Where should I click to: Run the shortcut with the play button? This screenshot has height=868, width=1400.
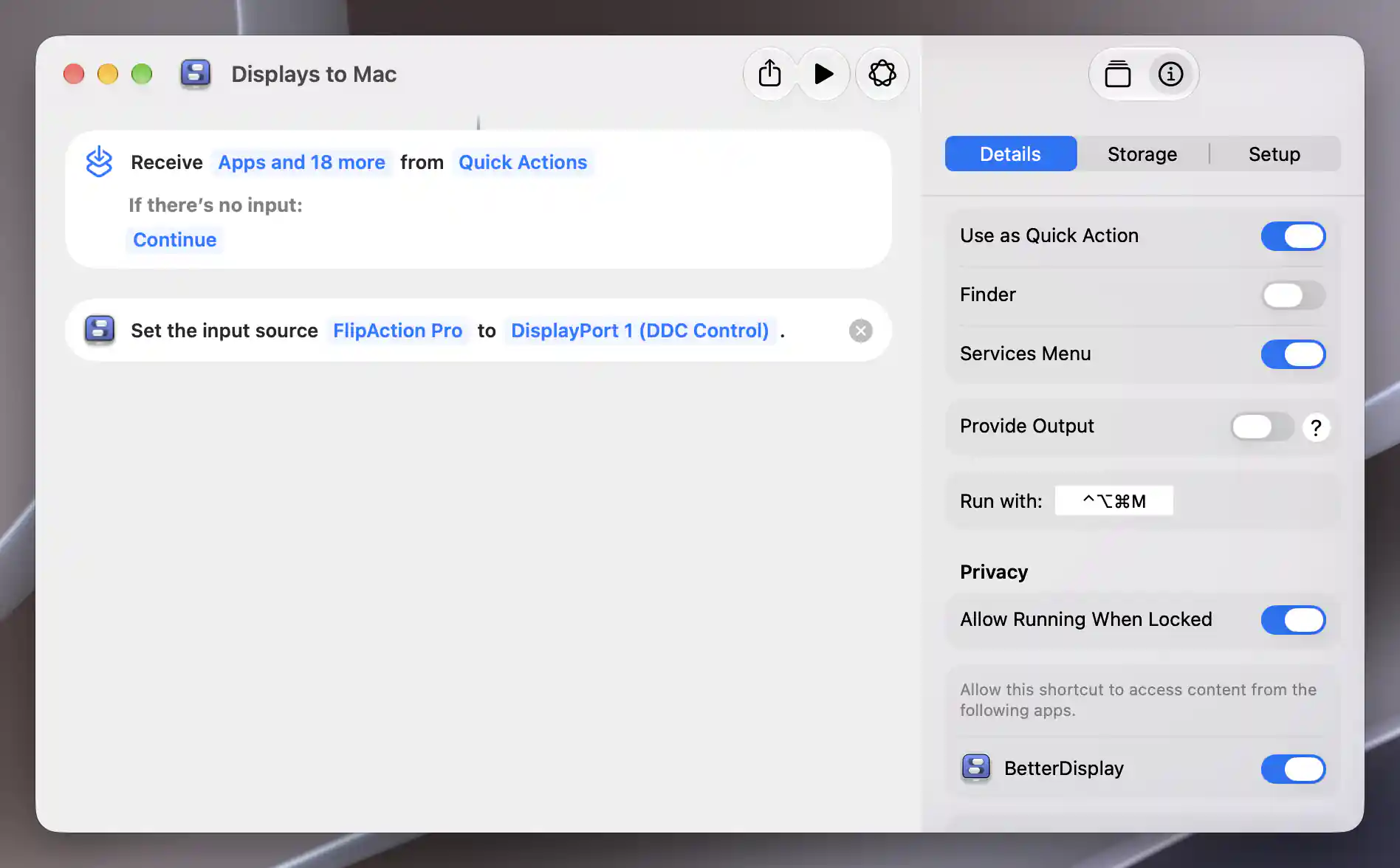click(823, 74)
